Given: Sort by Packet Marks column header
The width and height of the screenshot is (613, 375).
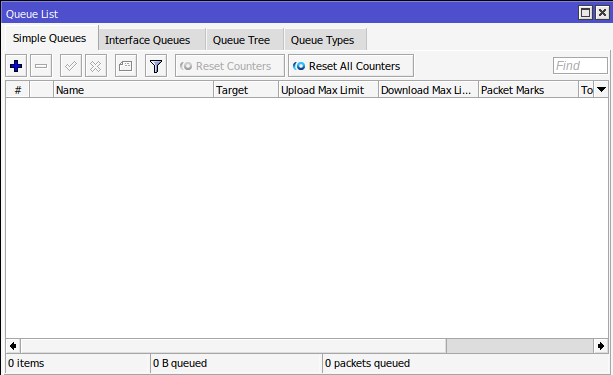Looking at the screenshot, I should [528, 90].
